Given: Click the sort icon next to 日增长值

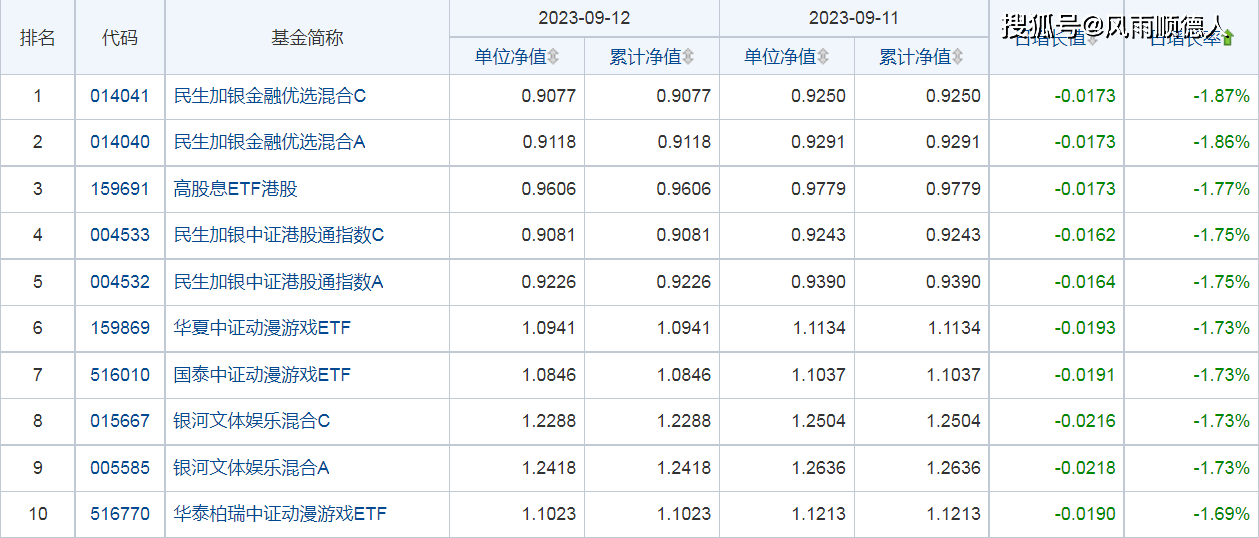Looking at the screenshot, I should point(1092,39).
